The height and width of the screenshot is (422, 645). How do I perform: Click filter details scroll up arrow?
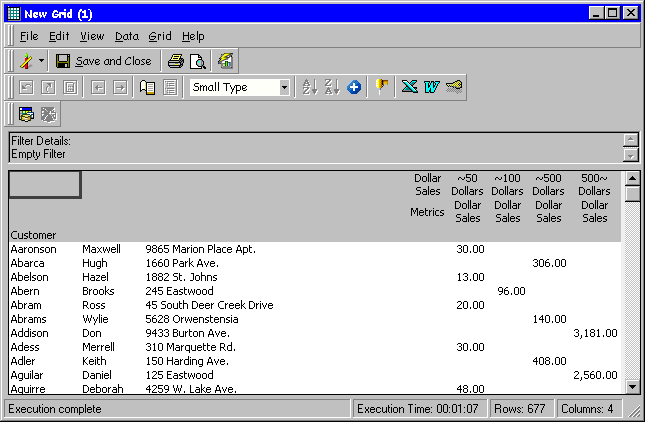click(631, 140)
